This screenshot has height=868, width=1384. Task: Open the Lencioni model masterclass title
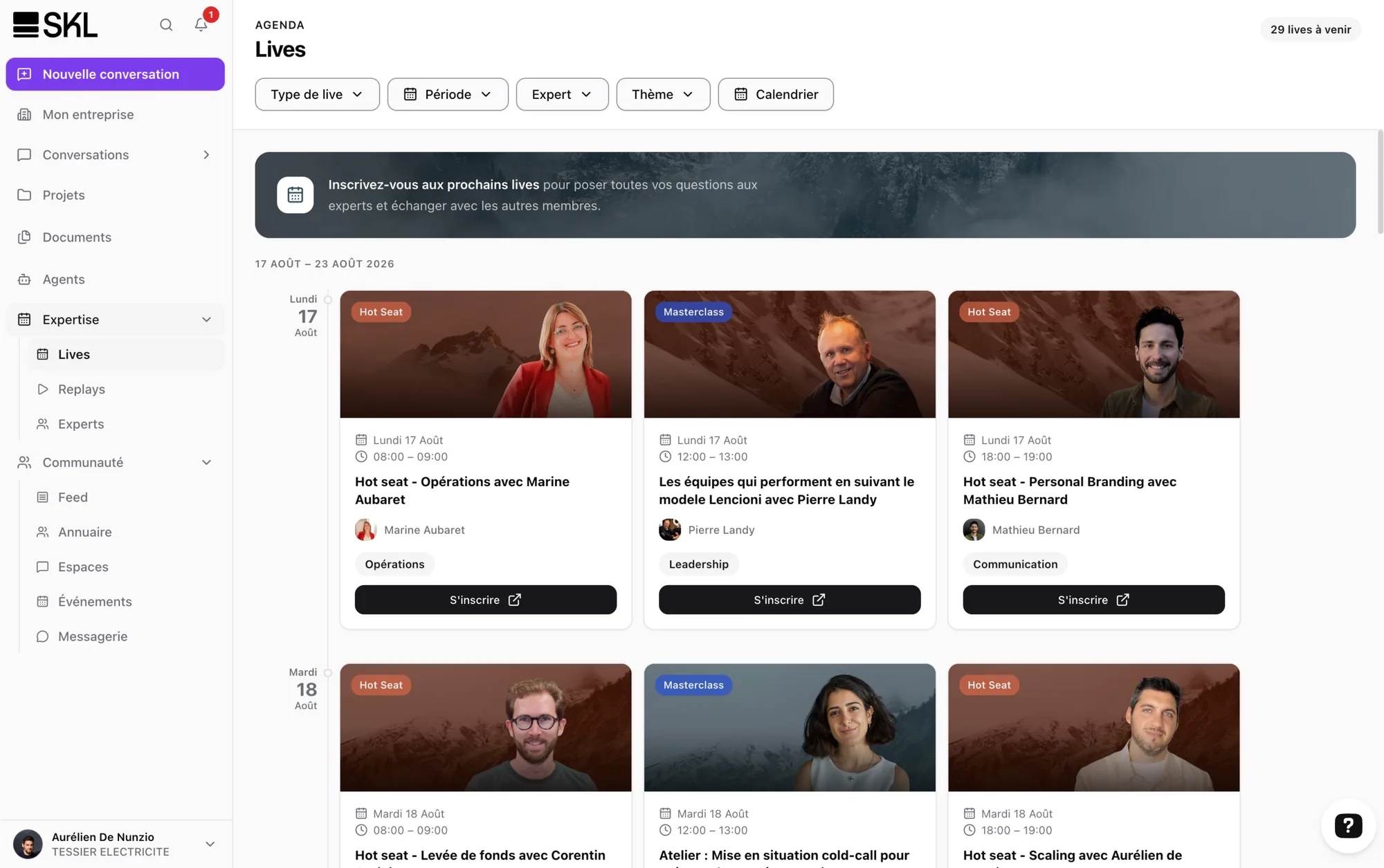point(786,490)
